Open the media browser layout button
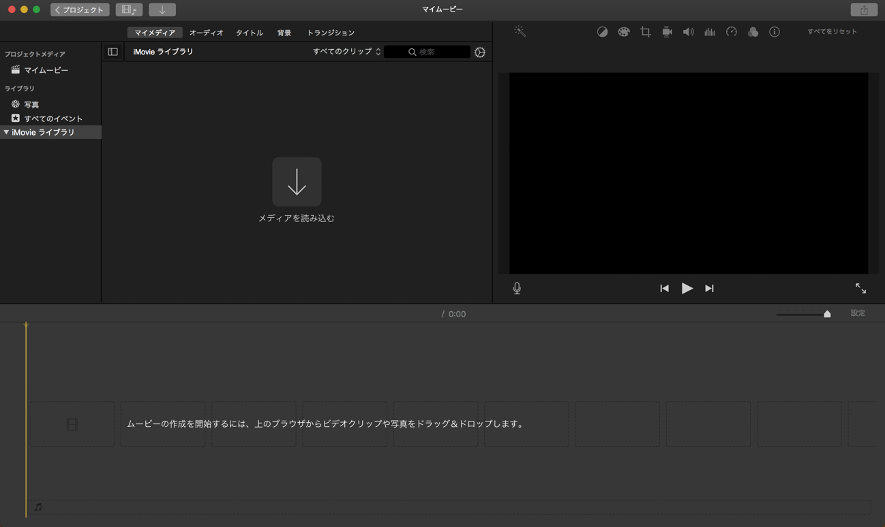885x527 pixels. click(x=129, y=10)
